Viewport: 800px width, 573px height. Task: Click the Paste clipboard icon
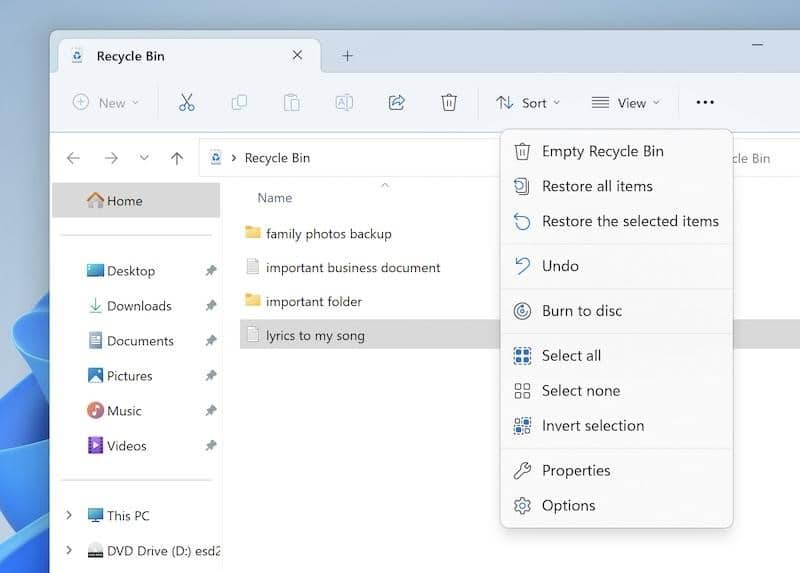(x=292, y=103)
